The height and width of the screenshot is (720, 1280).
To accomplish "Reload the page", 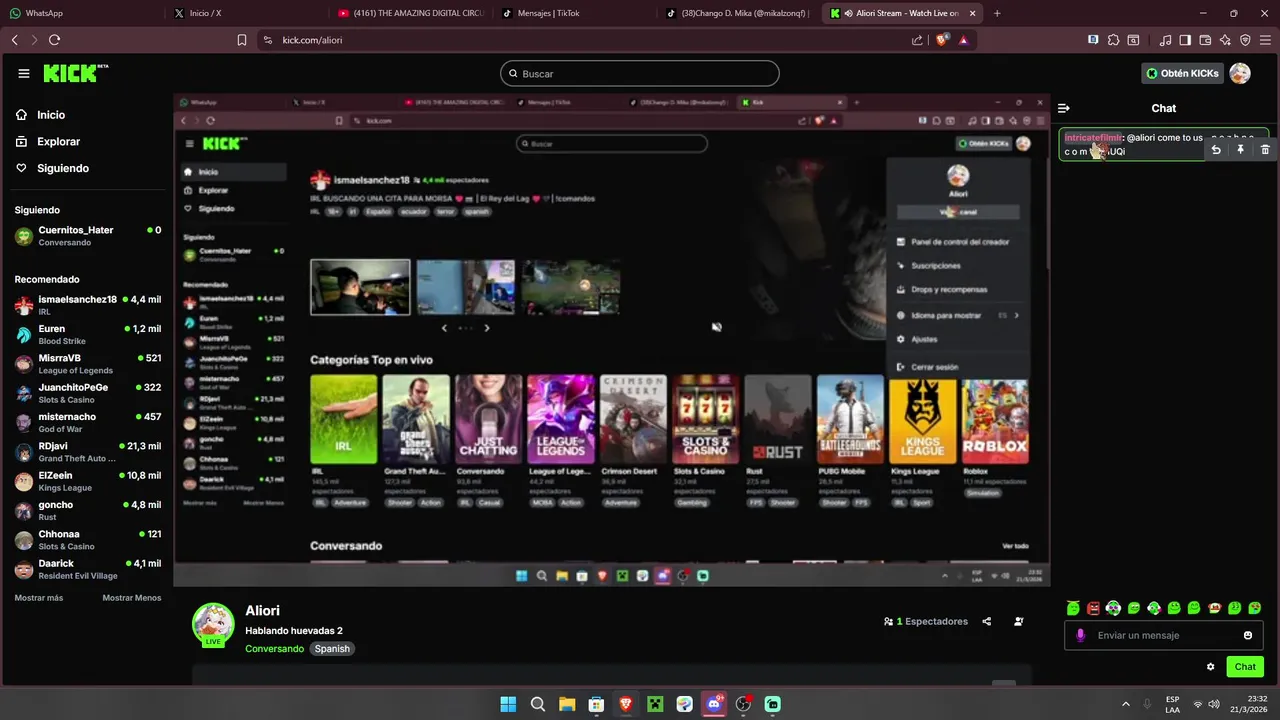I will click(55, 40).
